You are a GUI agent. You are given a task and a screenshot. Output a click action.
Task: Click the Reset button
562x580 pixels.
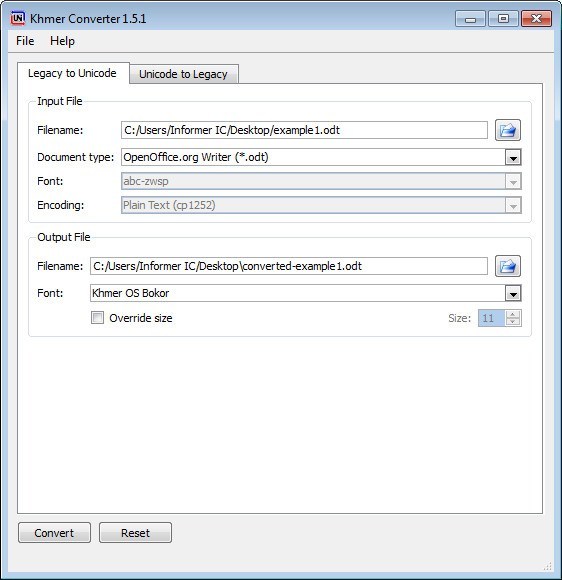[x=135, y=533]
